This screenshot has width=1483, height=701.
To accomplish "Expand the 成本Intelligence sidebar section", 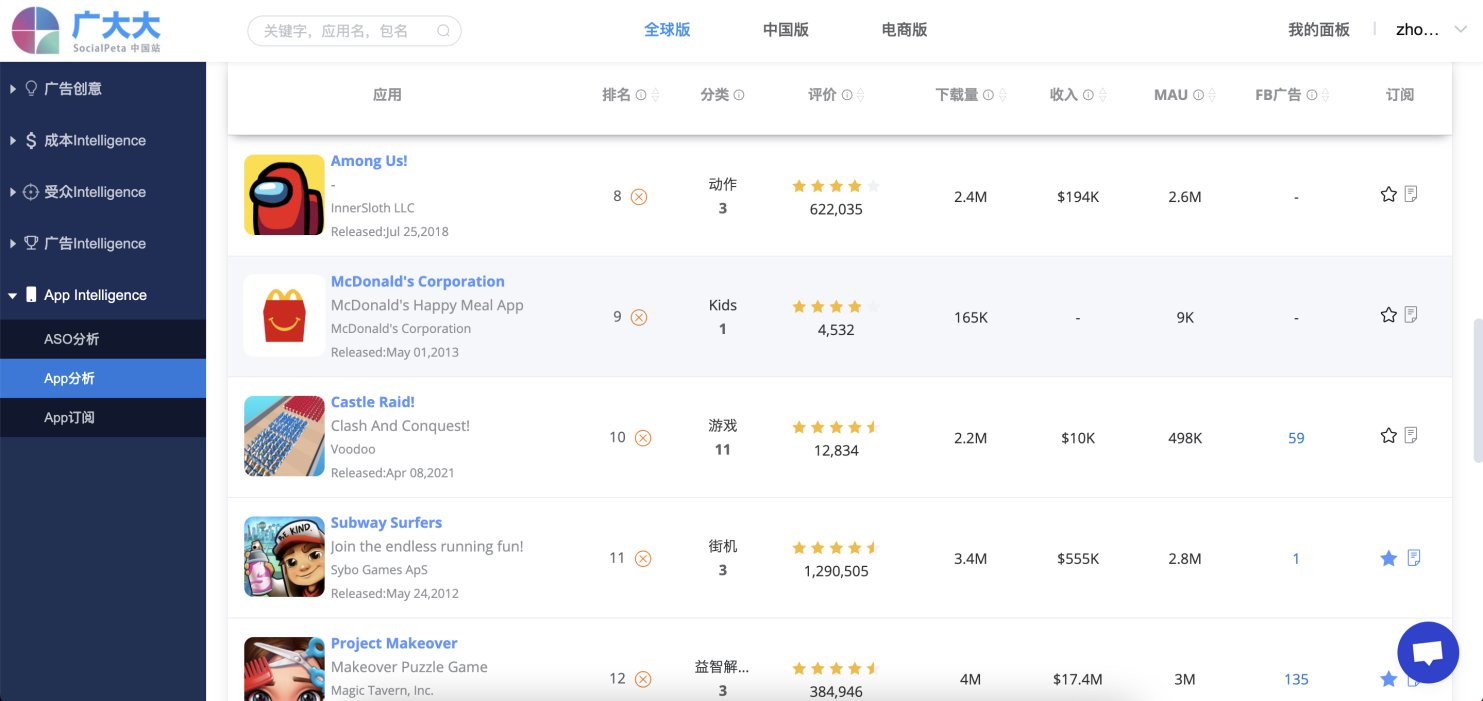I will [103, 140].
